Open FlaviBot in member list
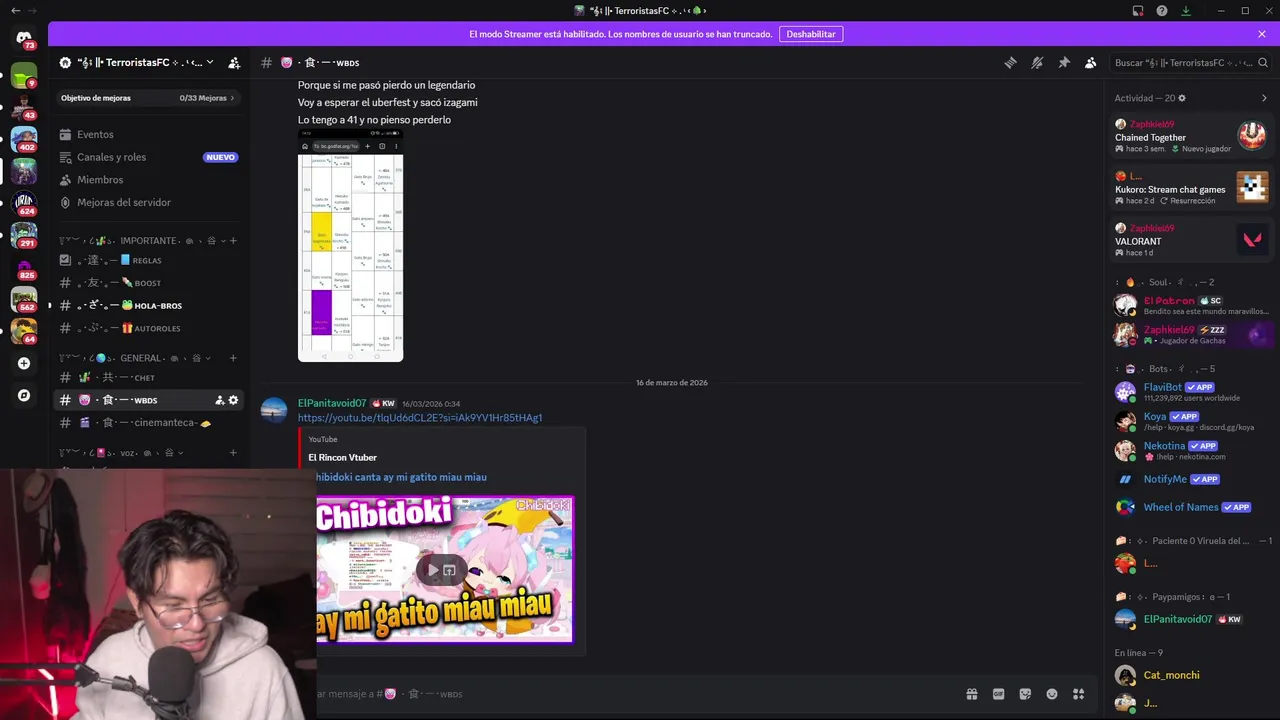 pos(1191,391)
